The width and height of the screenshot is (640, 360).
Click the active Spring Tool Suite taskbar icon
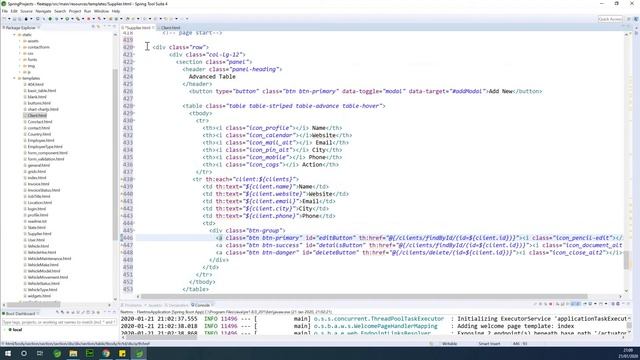139,353
